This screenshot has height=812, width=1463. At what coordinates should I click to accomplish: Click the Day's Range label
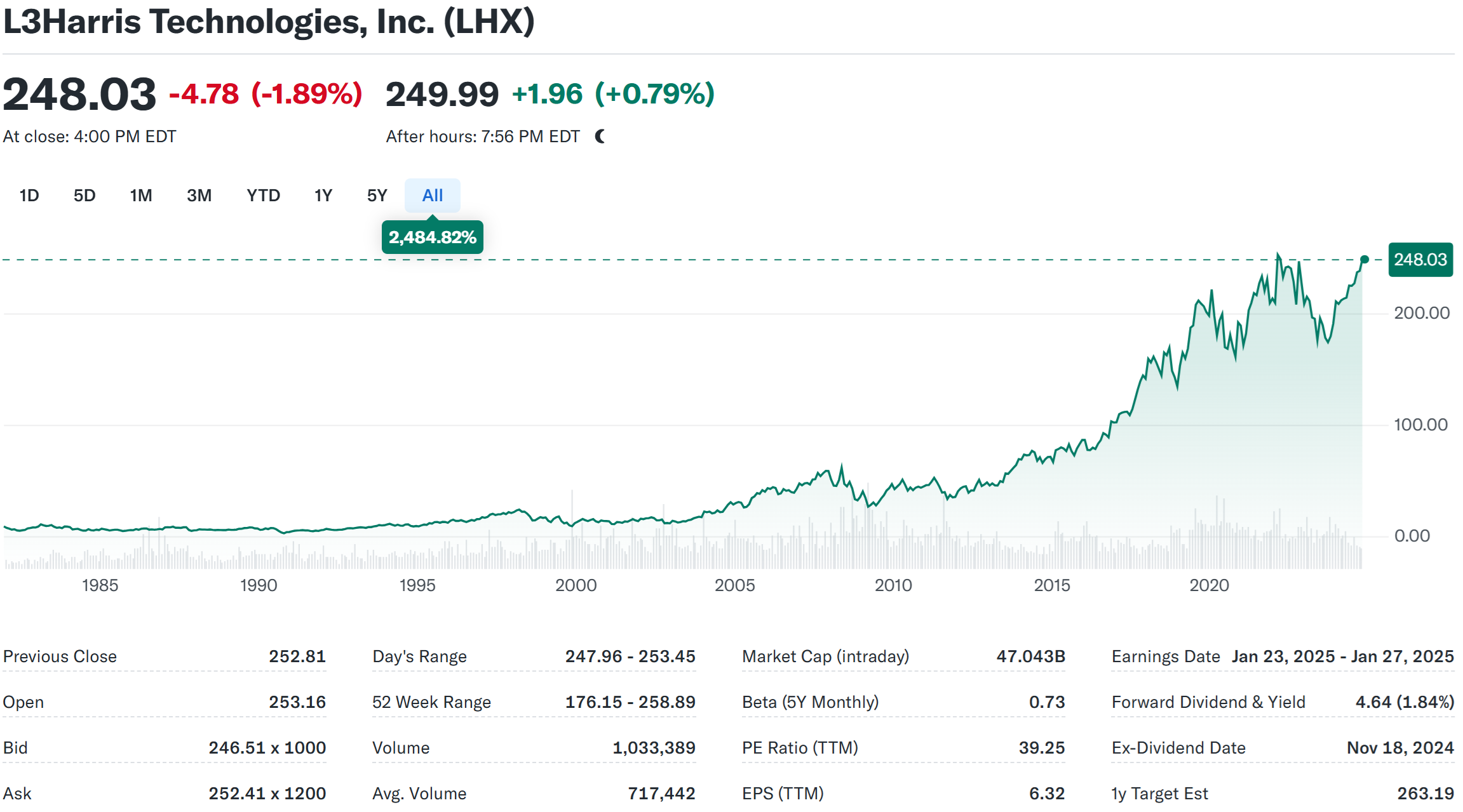420,656
